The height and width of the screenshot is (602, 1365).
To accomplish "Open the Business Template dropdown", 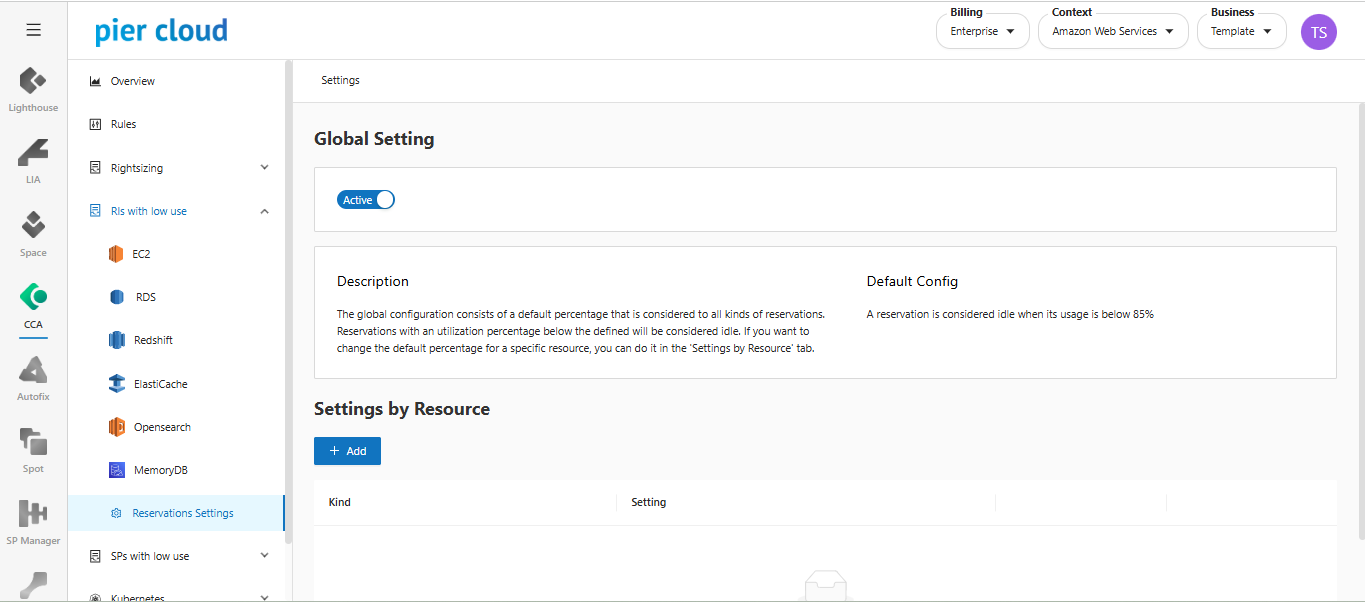I will [x=1241, y=32].
